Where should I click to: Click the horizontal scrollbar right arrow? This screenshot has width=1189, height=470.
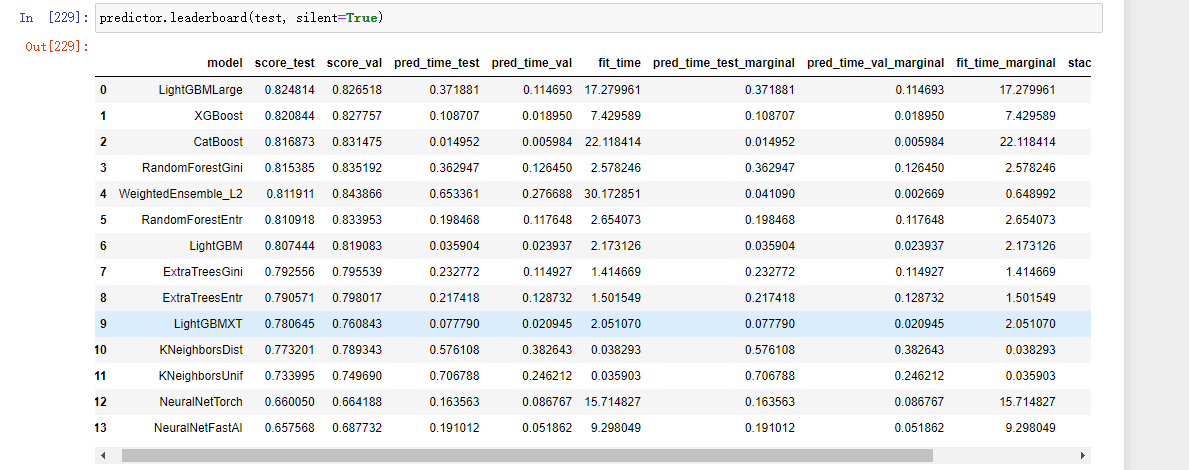pyautogui.click(x=1083, y=456)
